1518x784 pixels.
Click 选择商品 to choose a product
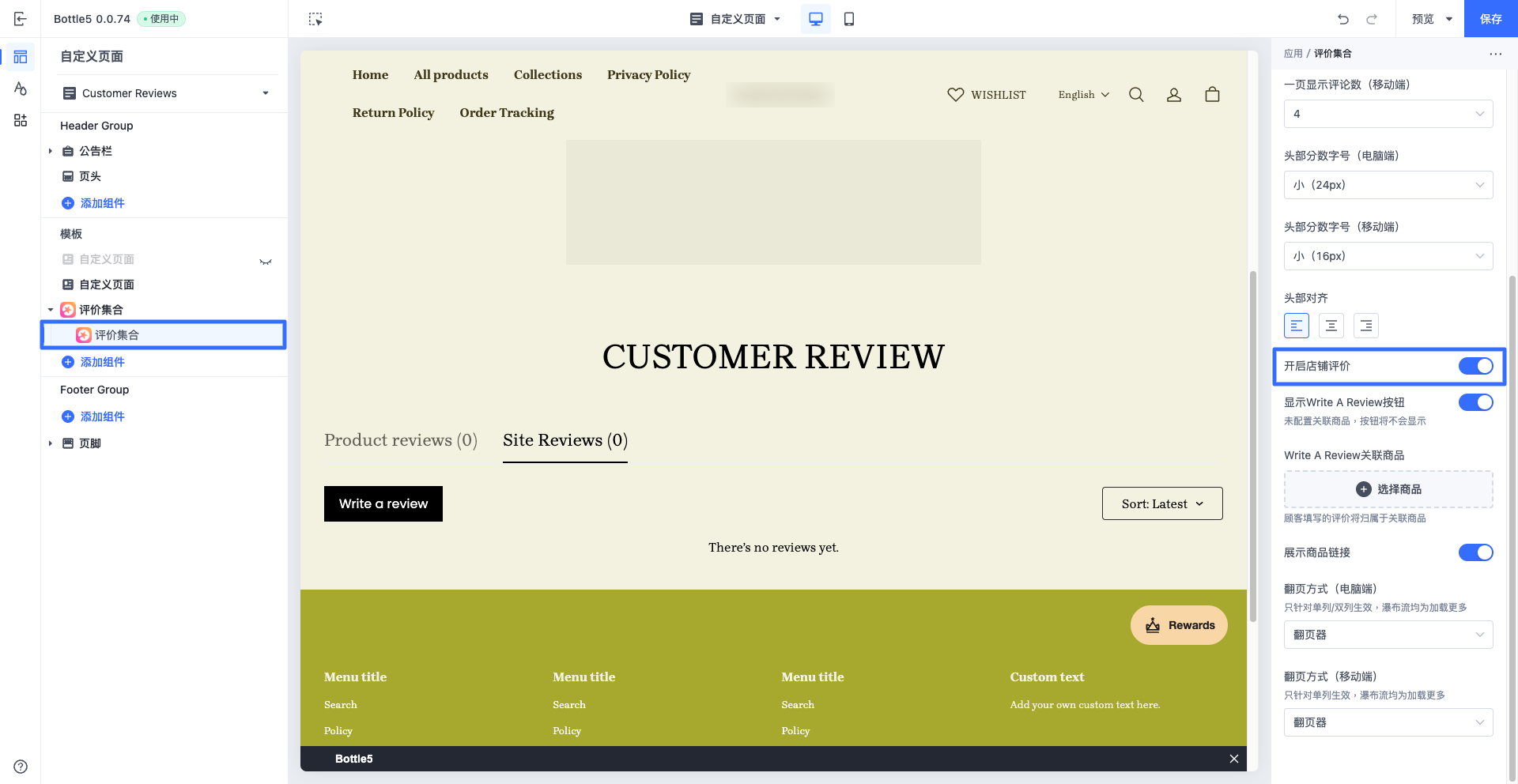click(x=1388, y=489)
